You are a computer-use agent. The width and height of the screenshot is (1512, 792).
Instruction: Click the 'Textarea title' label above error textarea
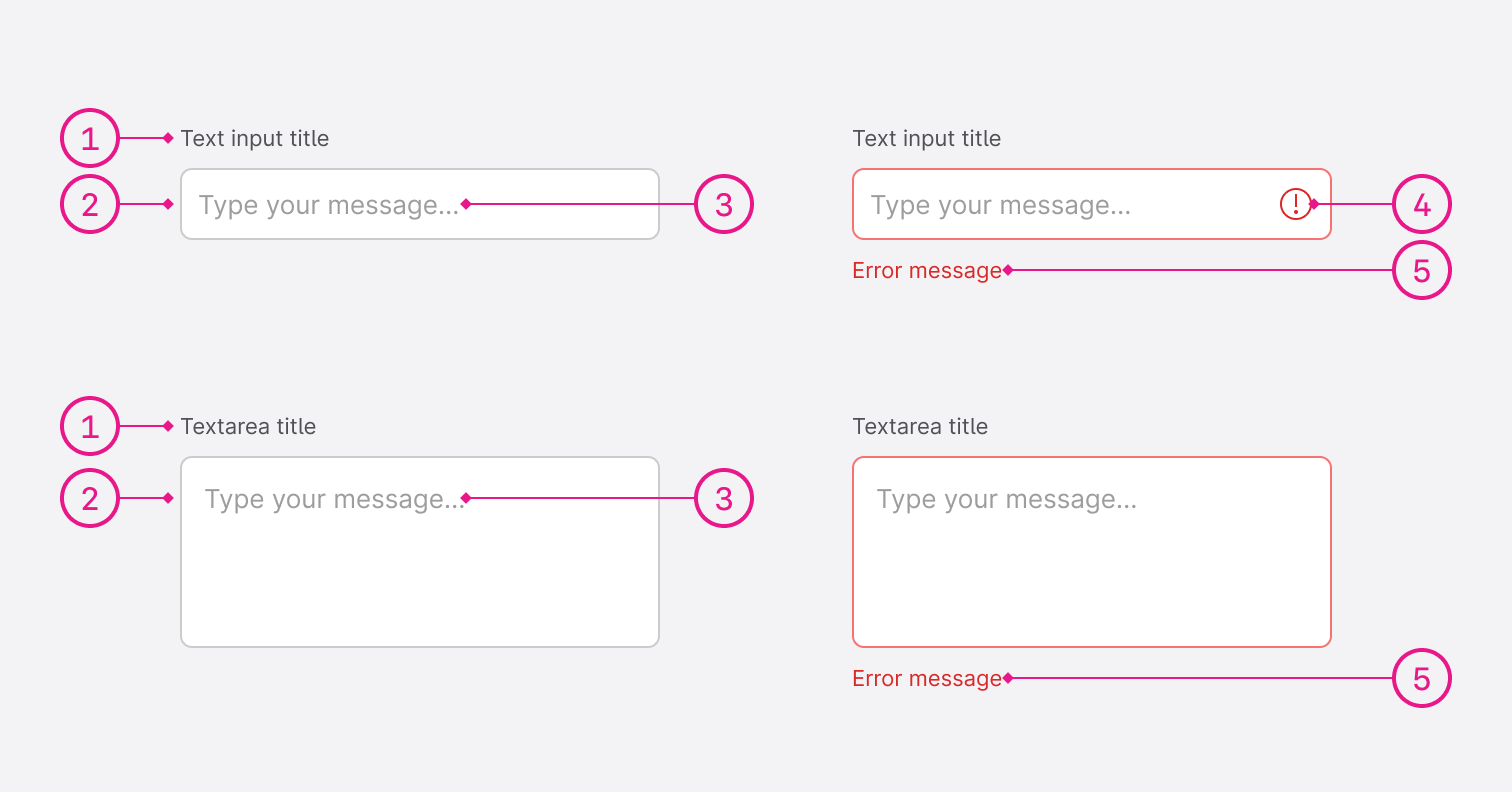pyautogui.click(x=920, y=426)
